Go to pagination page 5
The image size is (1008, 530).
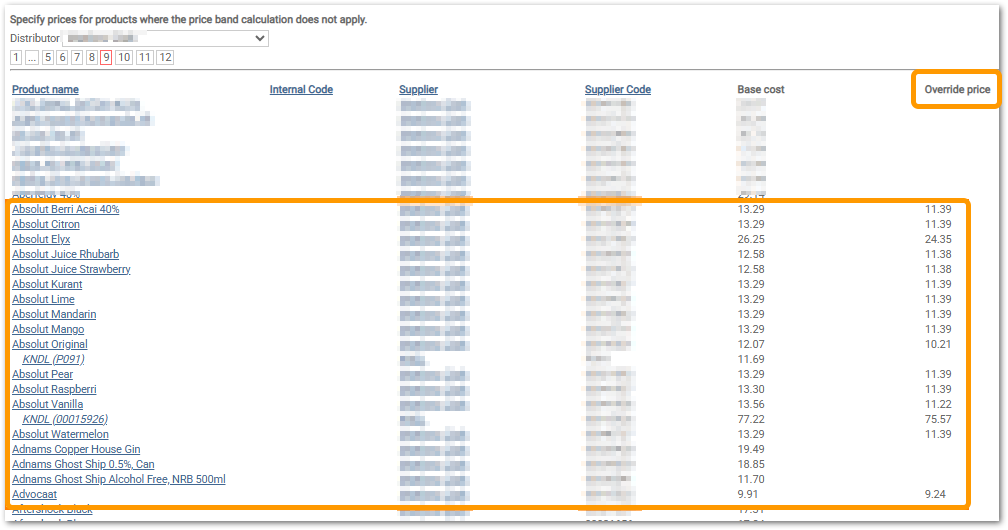[47, 58]
